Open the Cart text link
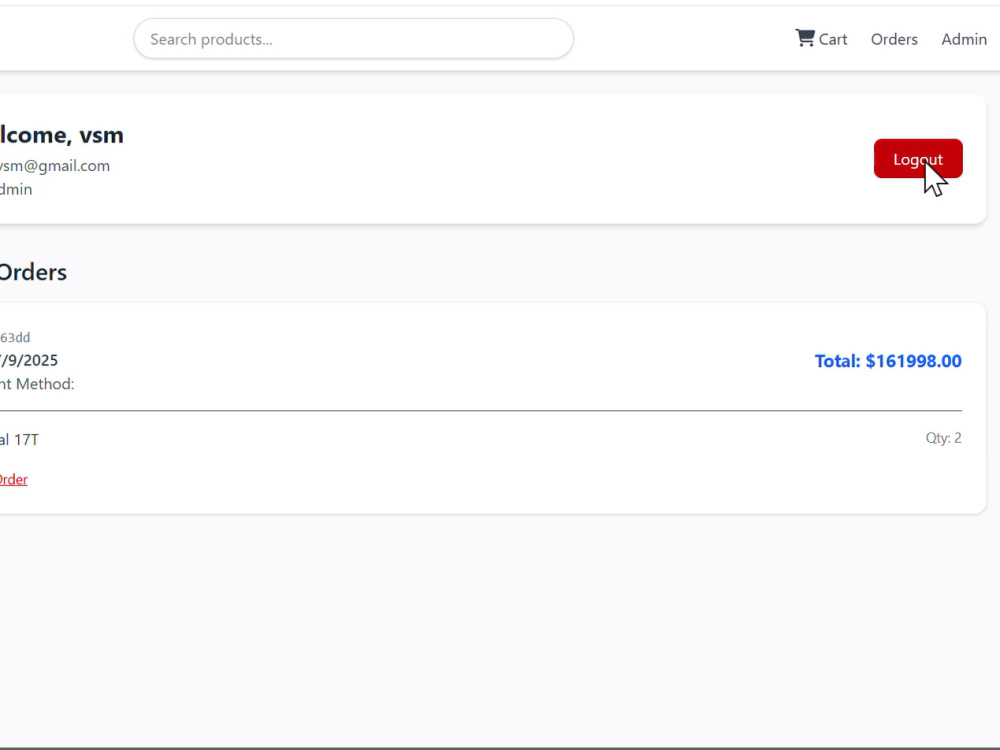 tap(833, 40)
